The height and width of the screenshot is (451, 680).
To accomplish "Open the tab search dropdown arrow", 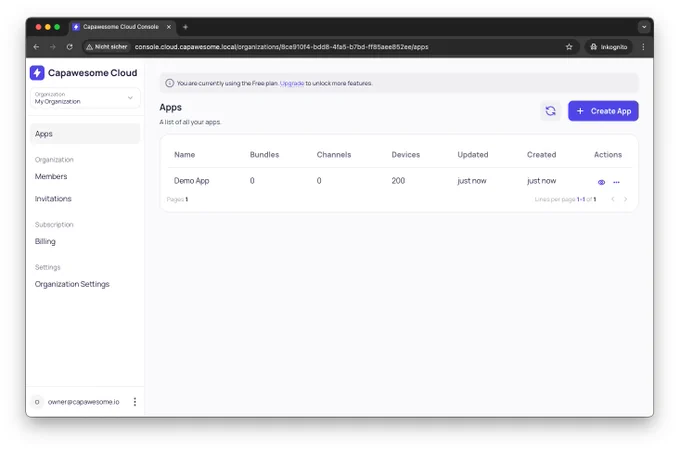I will point(644,27).
